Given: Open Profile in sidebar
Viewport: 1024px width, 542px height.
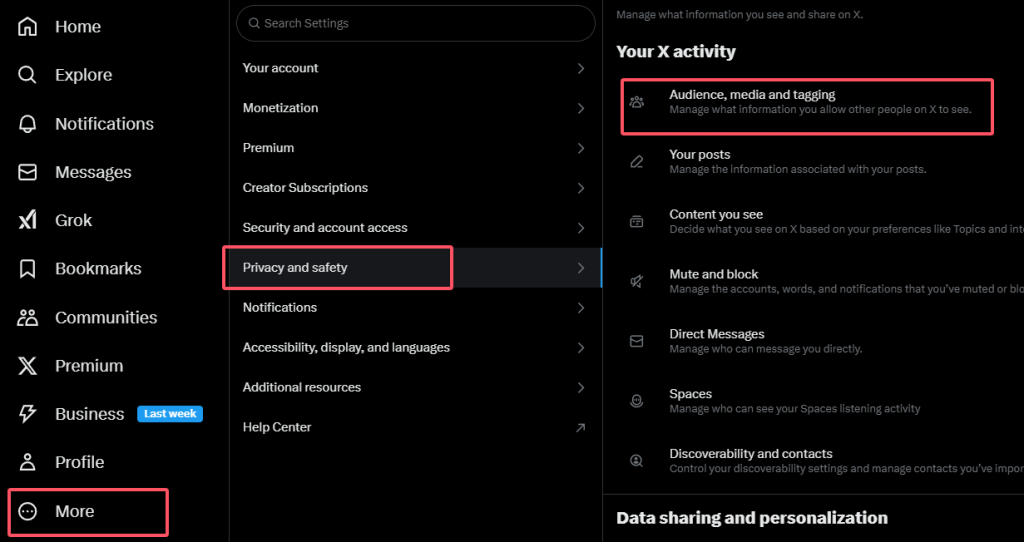Looking at the screenshot, I should [x=80, y=462].
